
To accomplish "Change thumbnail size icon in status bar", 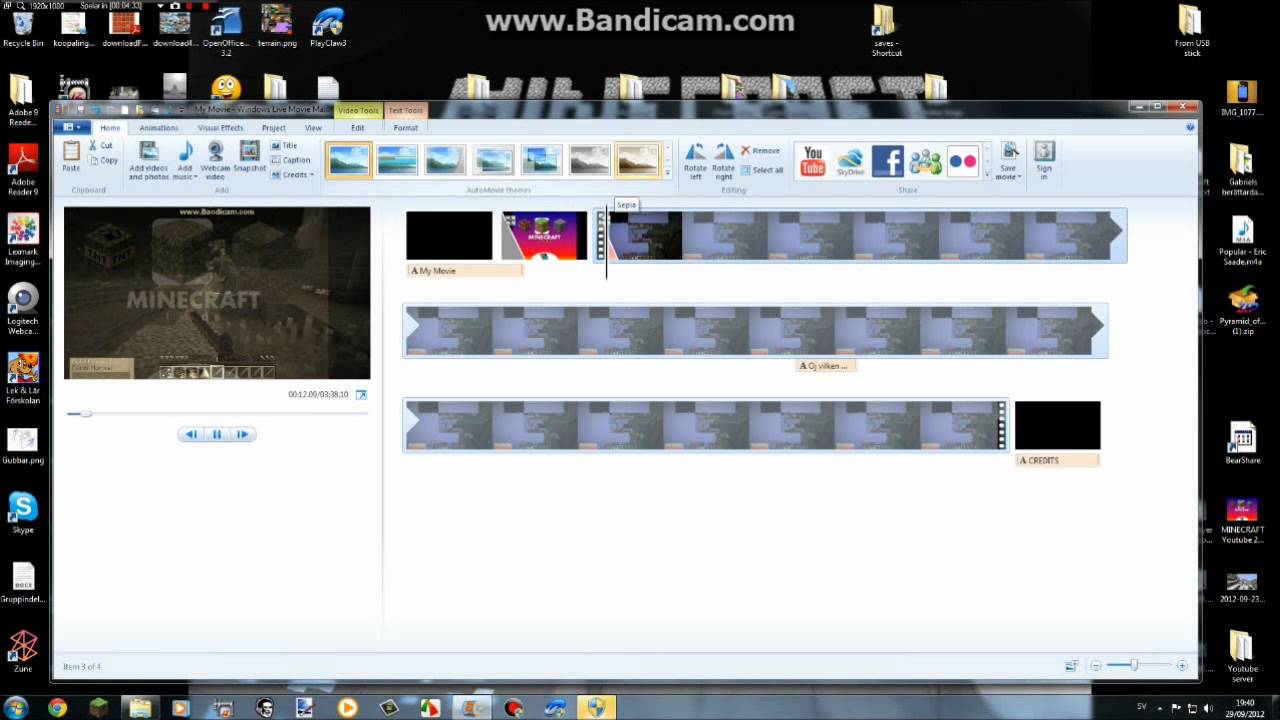I will 1071,666.
